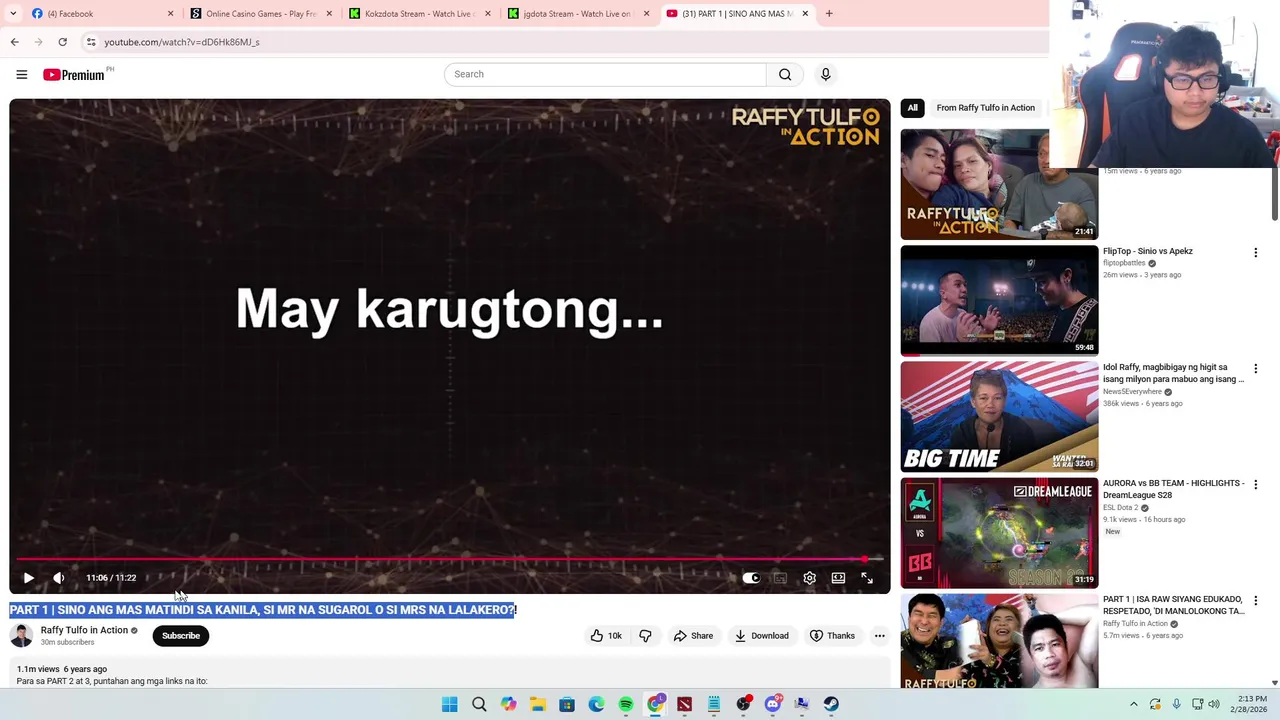Open Windows taskbar search
This screenshot has height=720, width=1280.
point(479,704)
